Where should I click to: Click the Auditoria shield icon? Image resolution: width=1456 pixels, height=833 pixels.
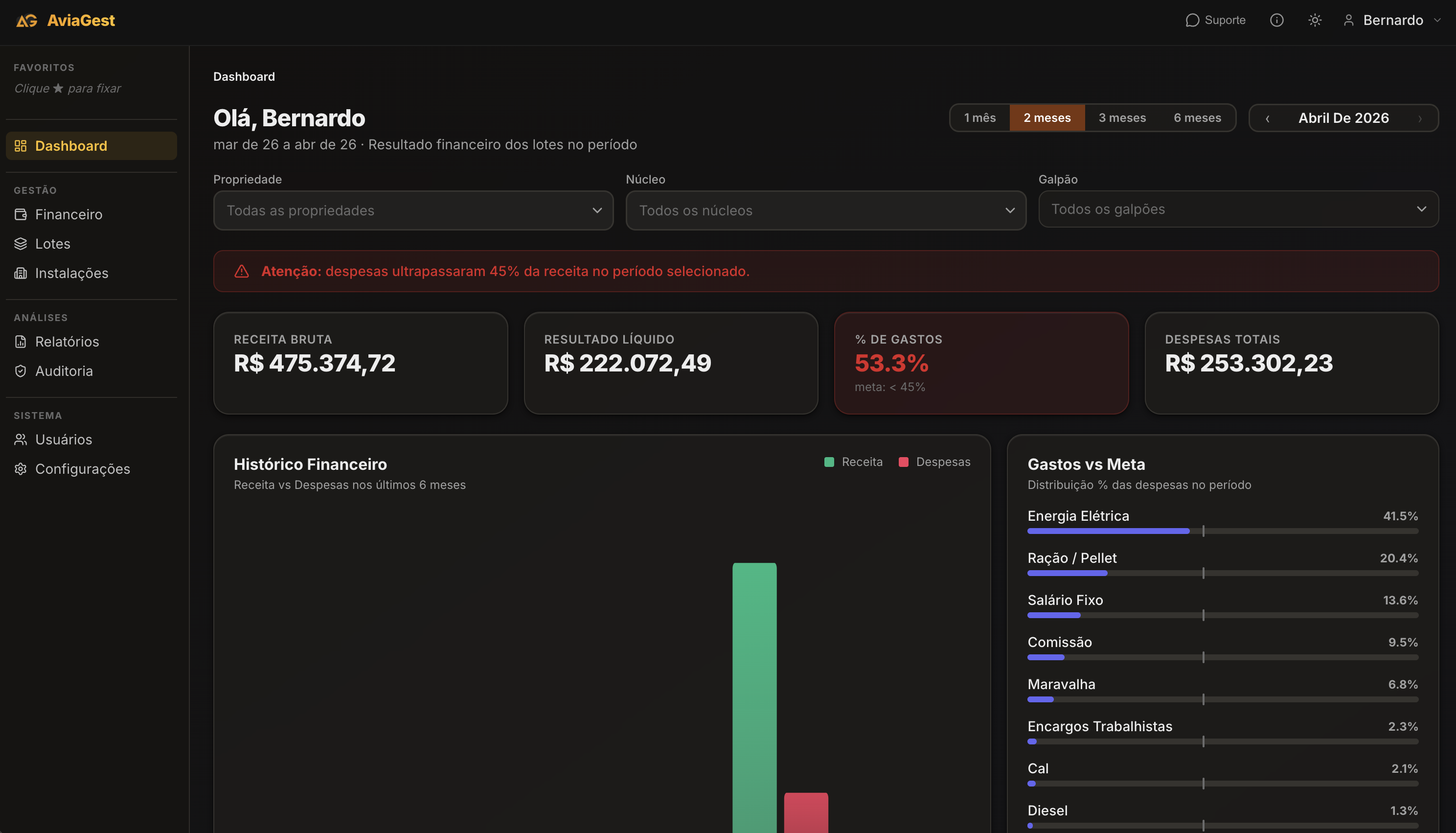pyautogui.click(x=21, y=370)
